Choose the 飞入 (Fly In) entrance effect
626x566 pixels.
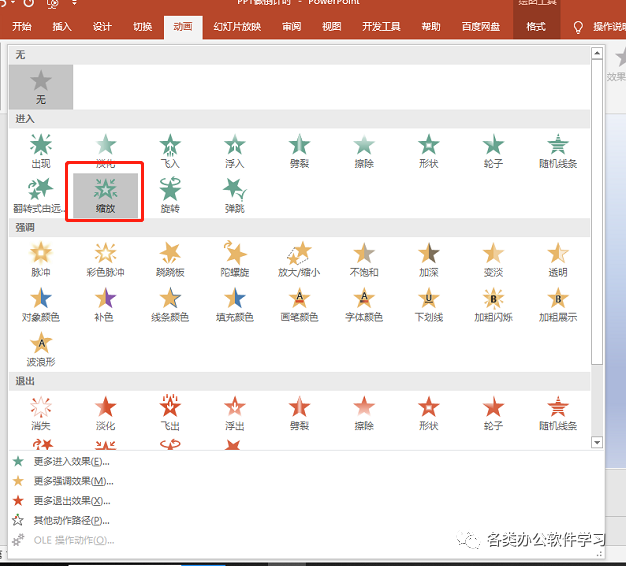click(x=170, y=149)
